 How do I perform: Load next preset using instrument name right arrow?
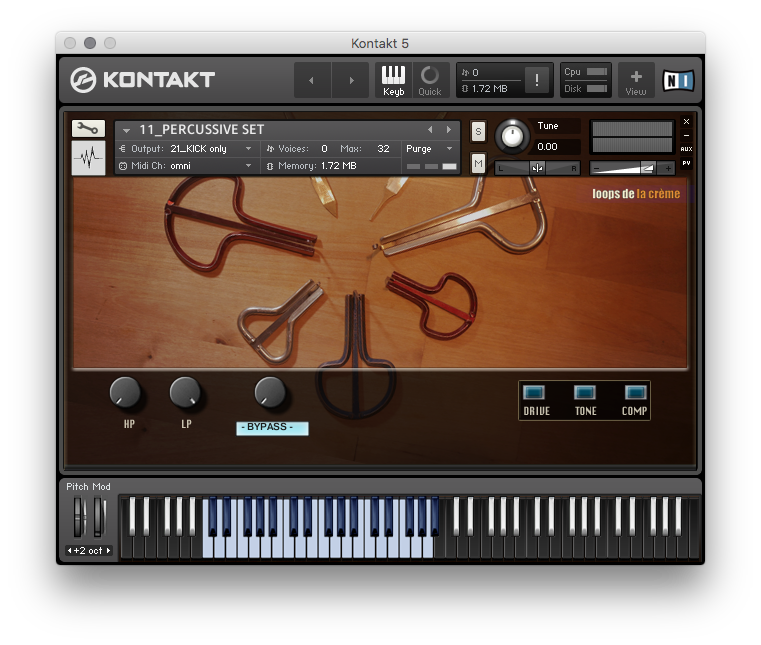point(449,130)
